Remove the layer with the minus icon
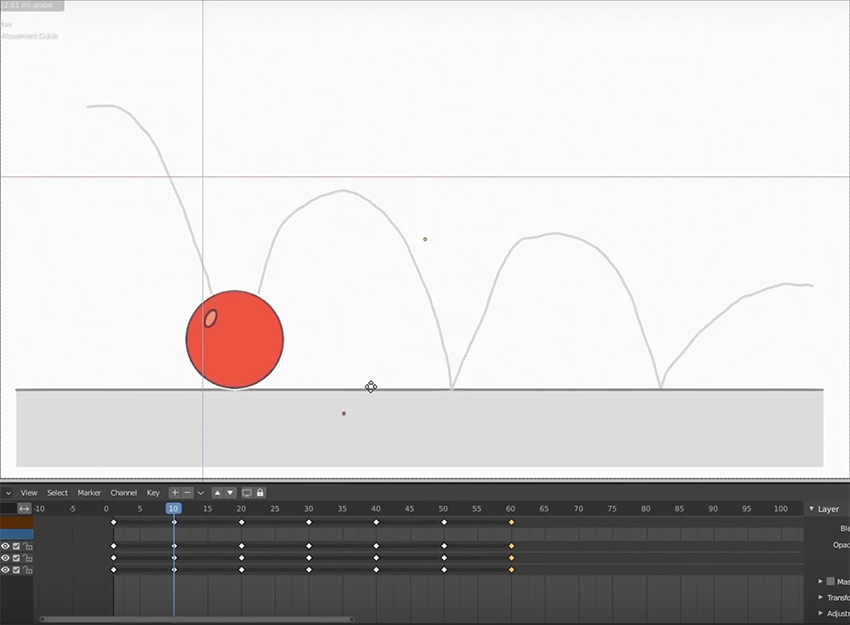This screenshot has height=625, width=850. [x=188, y=493]
